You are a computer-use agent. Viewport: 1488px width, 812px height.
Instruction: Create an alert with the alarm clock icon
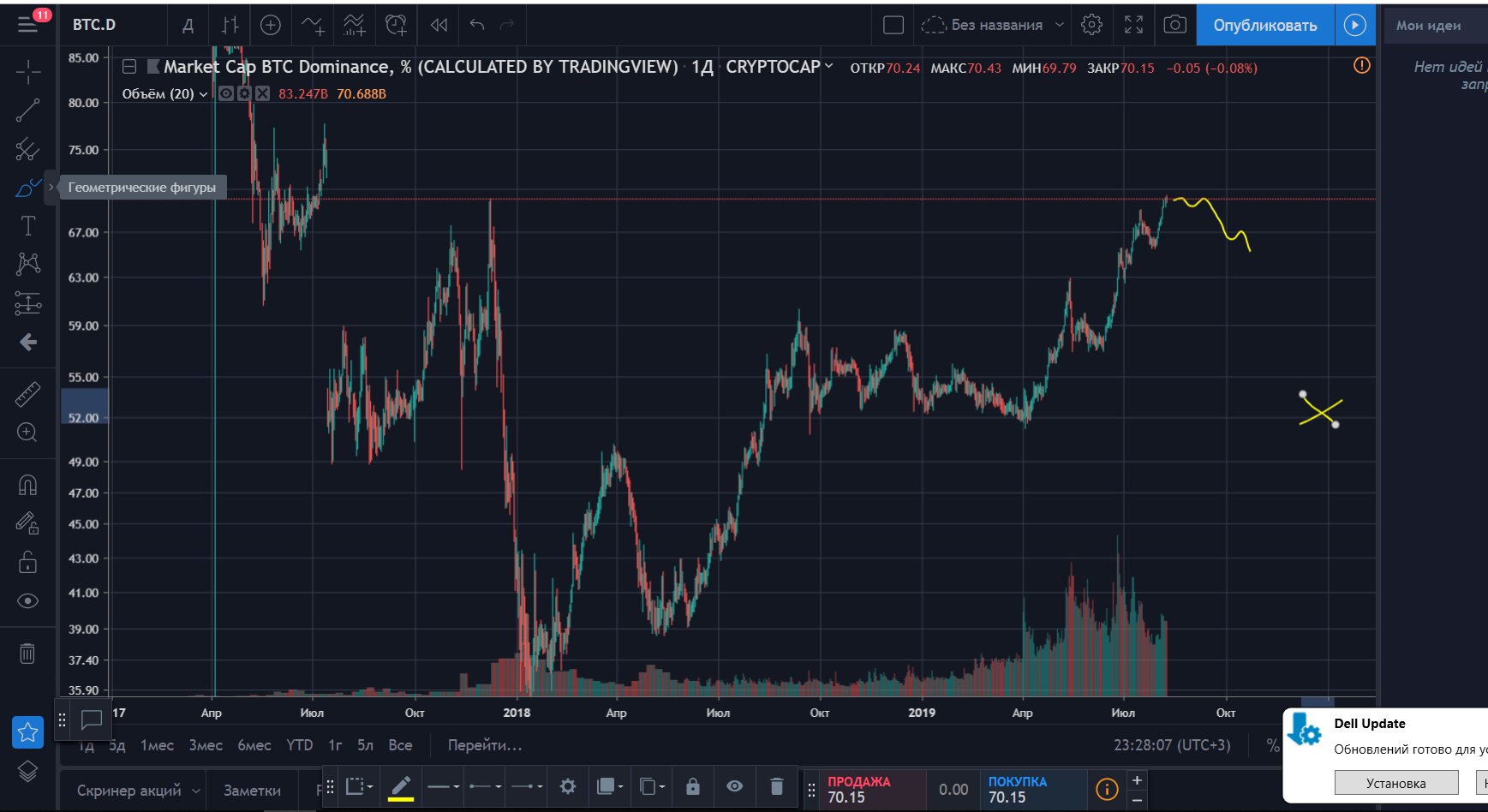396,26
